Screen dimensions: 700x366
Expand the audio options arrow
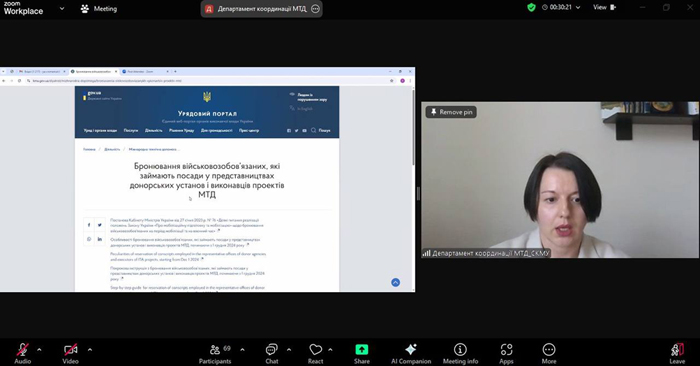point(39,349)
